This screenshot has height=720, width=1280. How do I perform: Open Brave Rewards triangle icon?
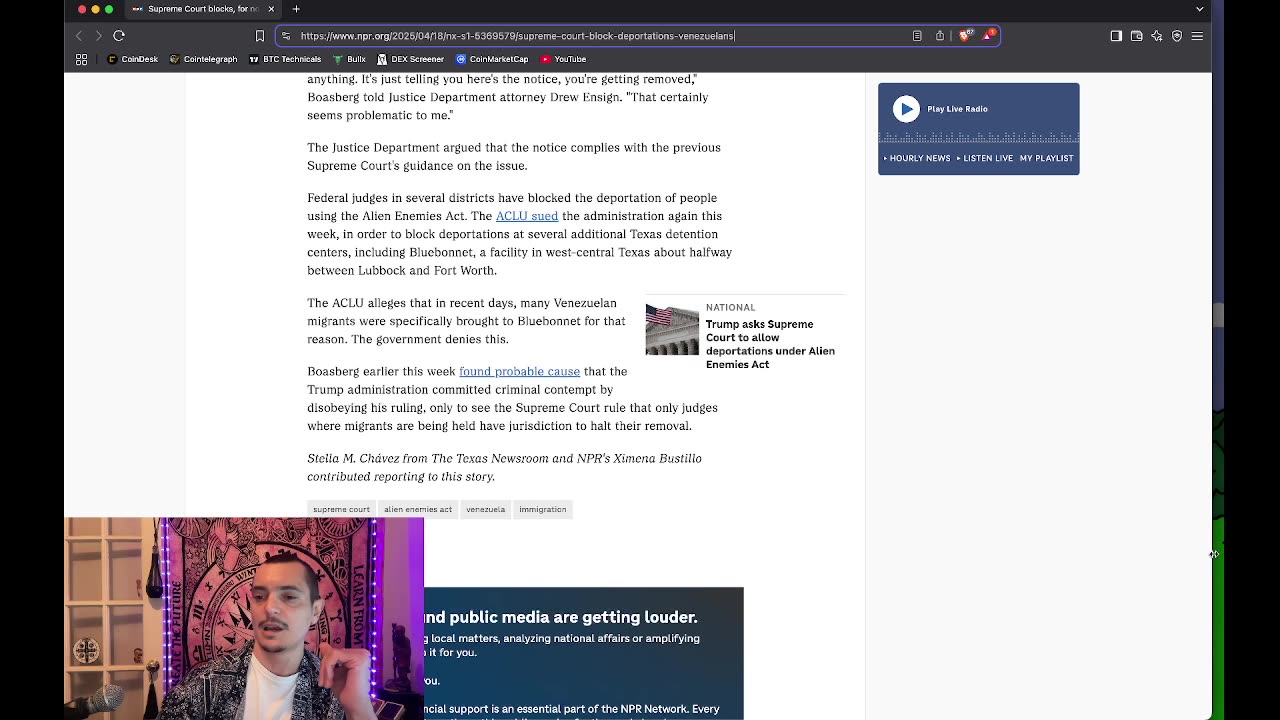click(988, 35)
